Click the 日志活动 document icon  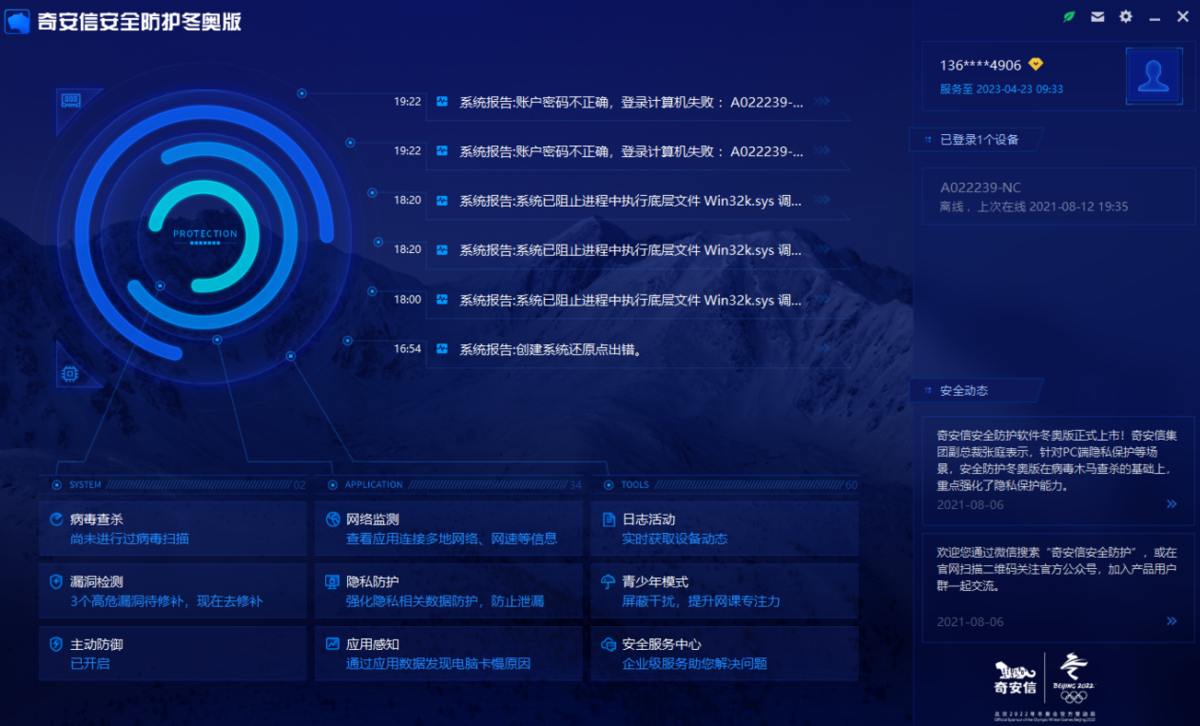coord(608,520)
